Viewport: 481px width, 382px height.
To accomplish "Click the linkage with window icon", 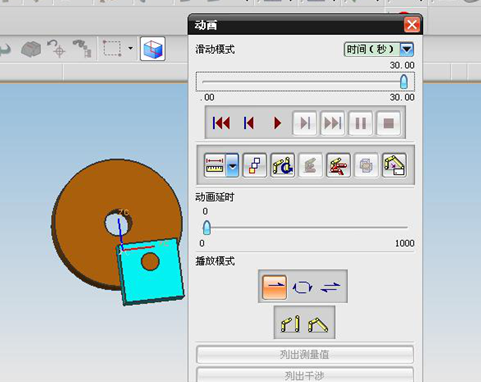I will 394,165.
